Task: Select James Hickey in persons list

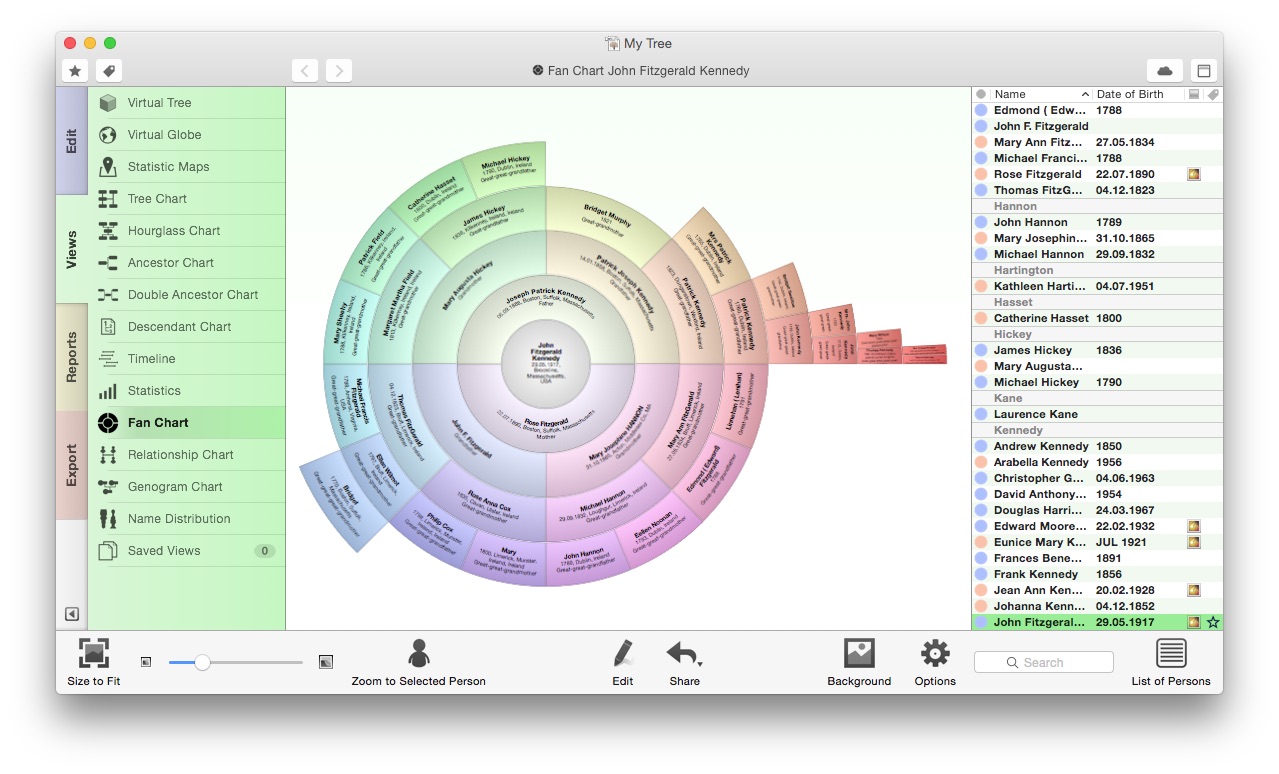Action: 1097,350
